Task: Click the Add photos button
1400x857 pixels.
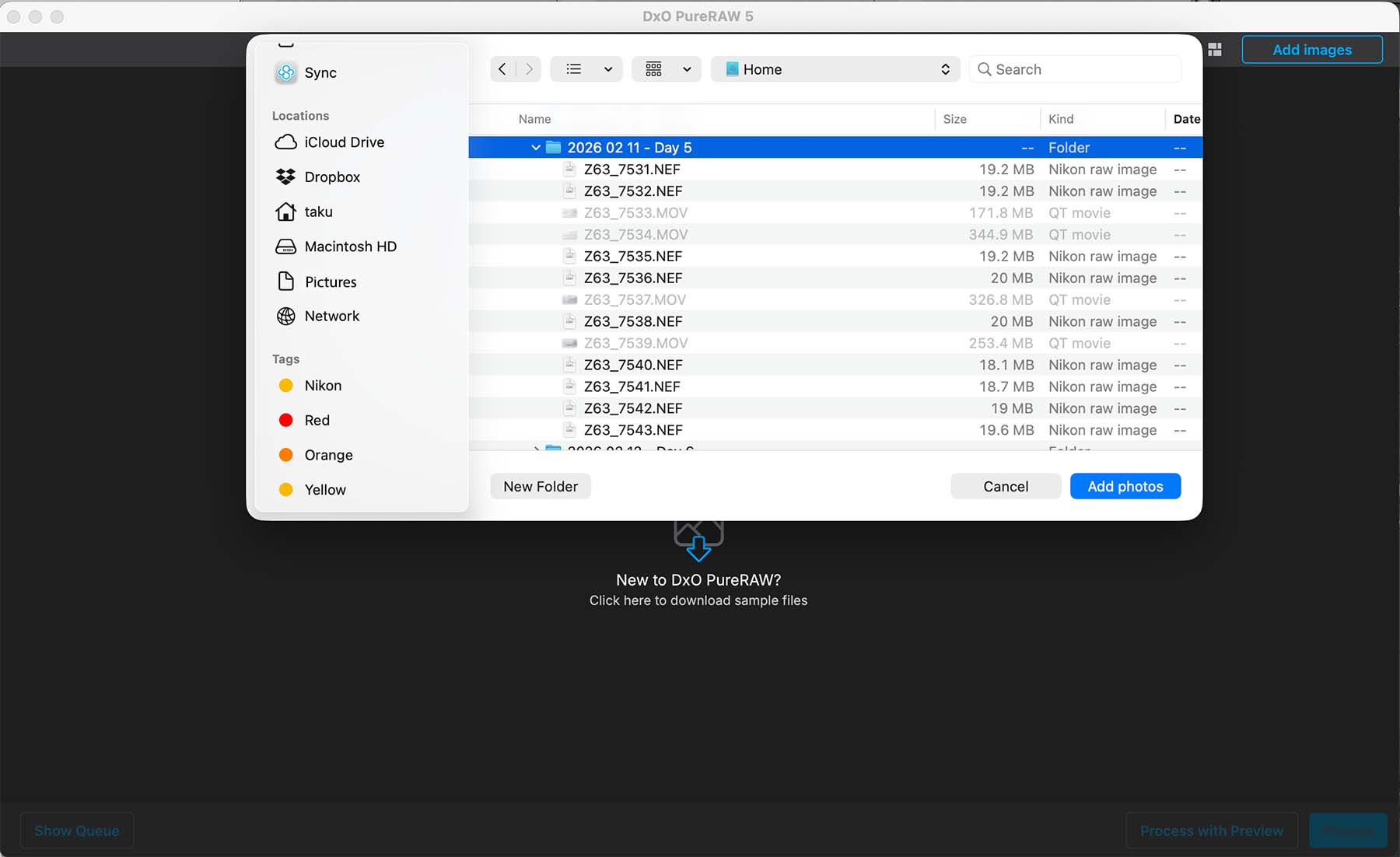Action: [1125, 486]
